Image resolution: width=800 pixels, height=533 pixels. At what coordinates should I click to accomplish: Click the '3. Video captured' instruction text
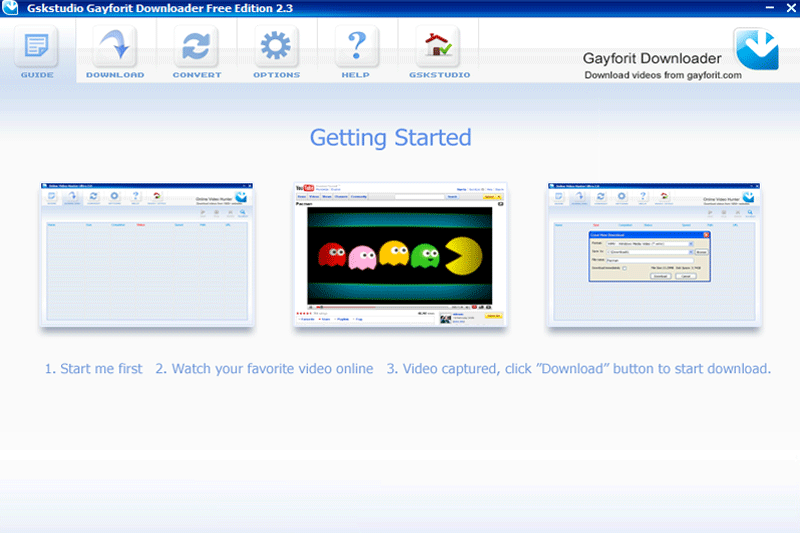click(x=579, y=368)
